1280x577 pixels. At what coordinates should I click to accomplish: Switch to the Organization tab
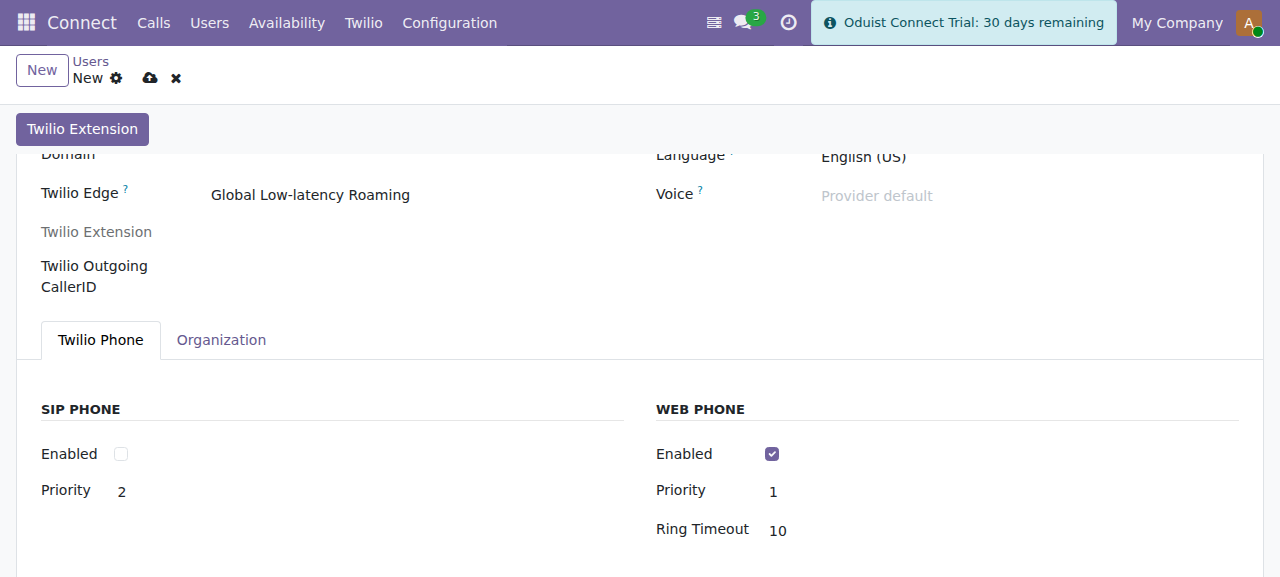click(221, 340)
